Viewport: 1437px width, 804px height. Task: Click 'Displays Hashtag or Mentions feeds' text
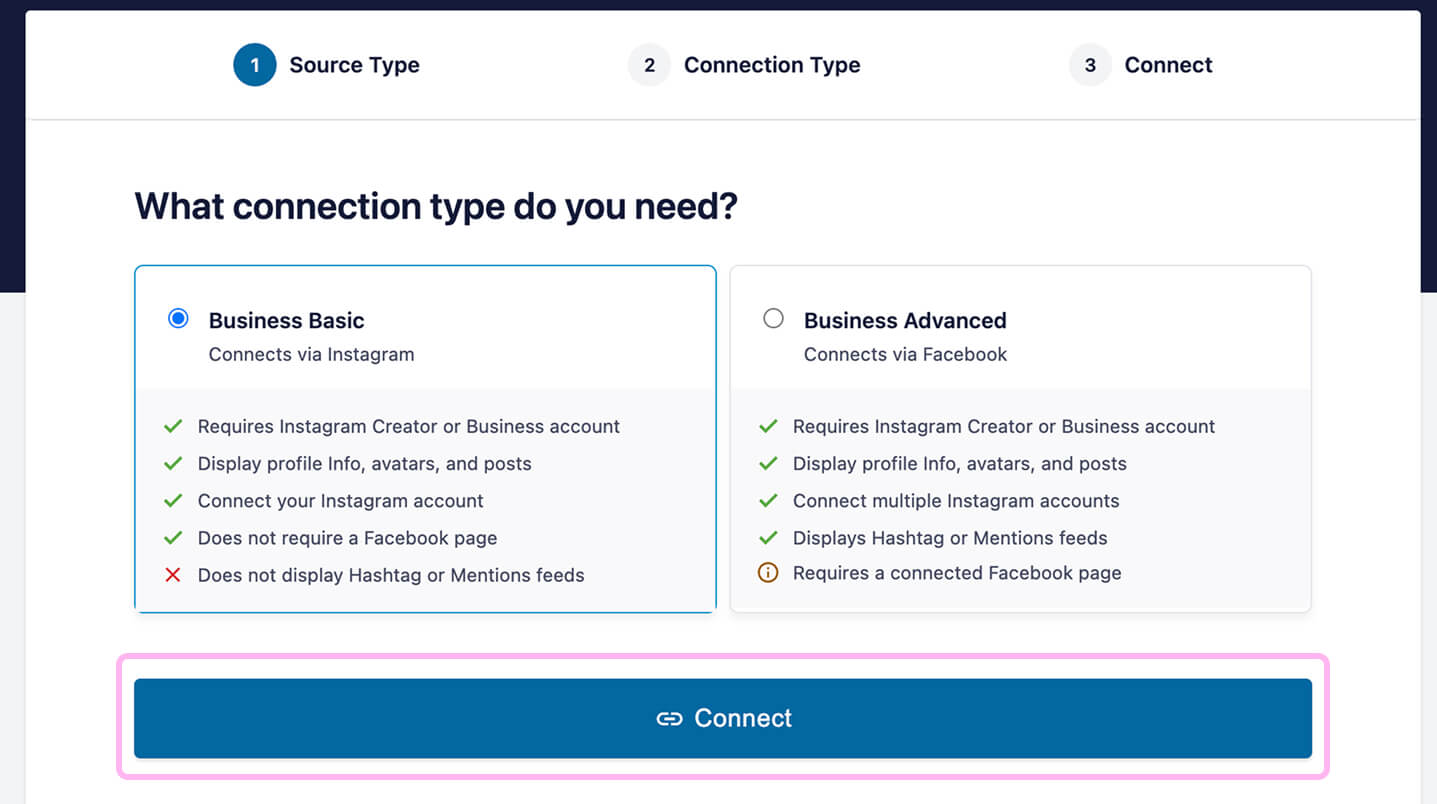[x=950, y=538]
